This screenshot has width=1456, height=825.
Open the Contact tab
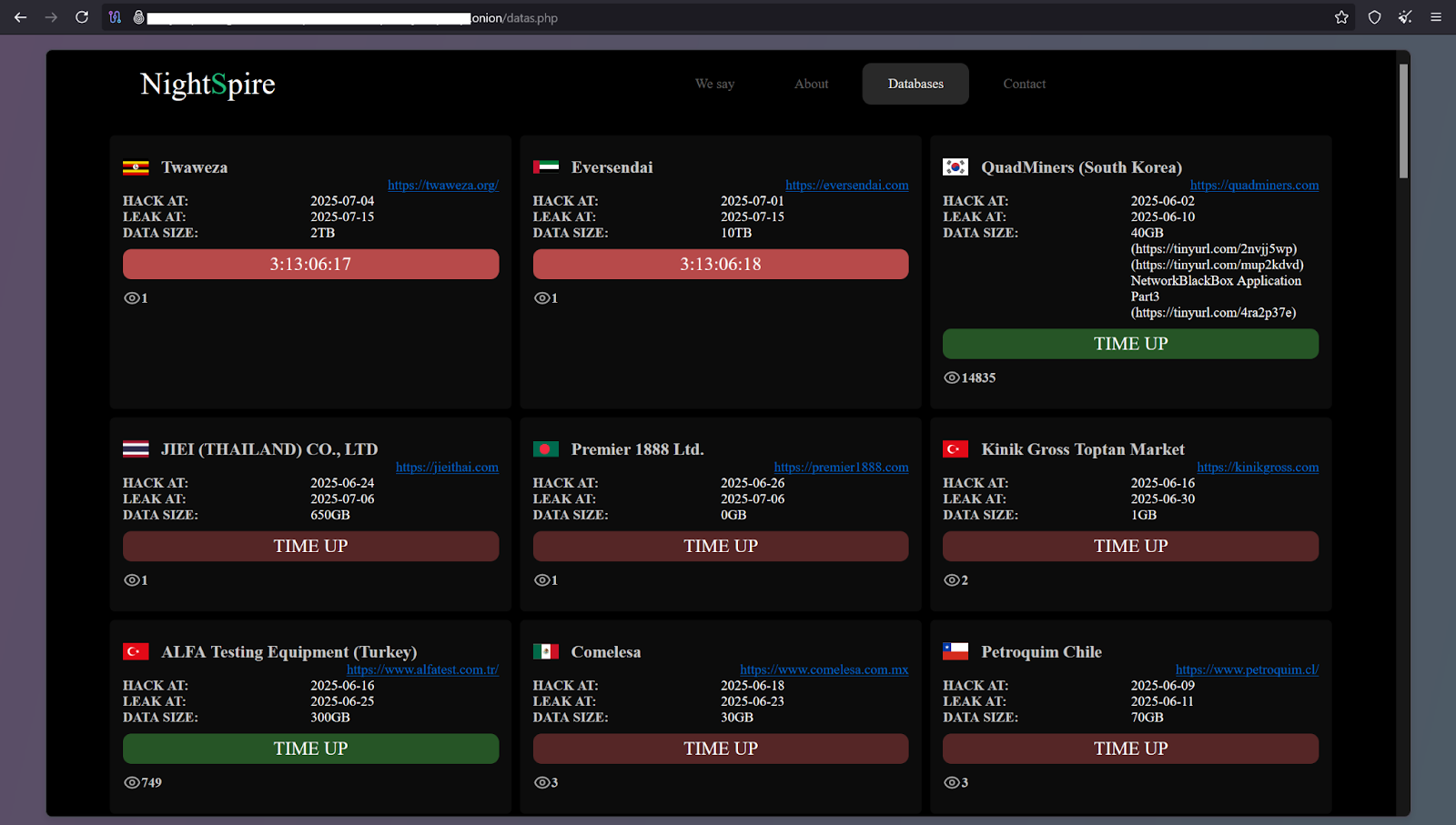[x=1024, y=84]
